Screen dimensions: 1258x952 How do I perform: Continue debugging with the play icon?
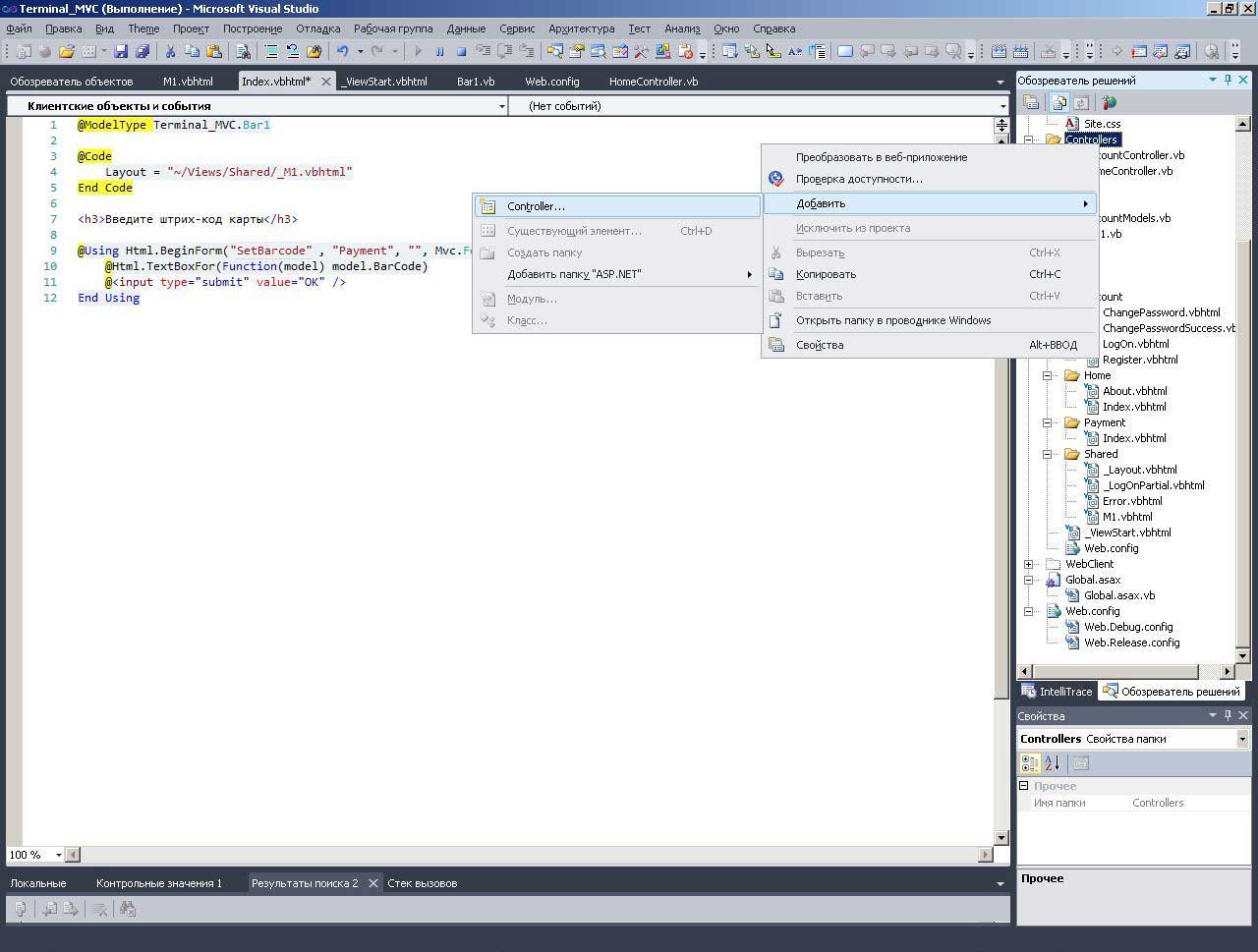pyautogui.click(x=419, y=51)
